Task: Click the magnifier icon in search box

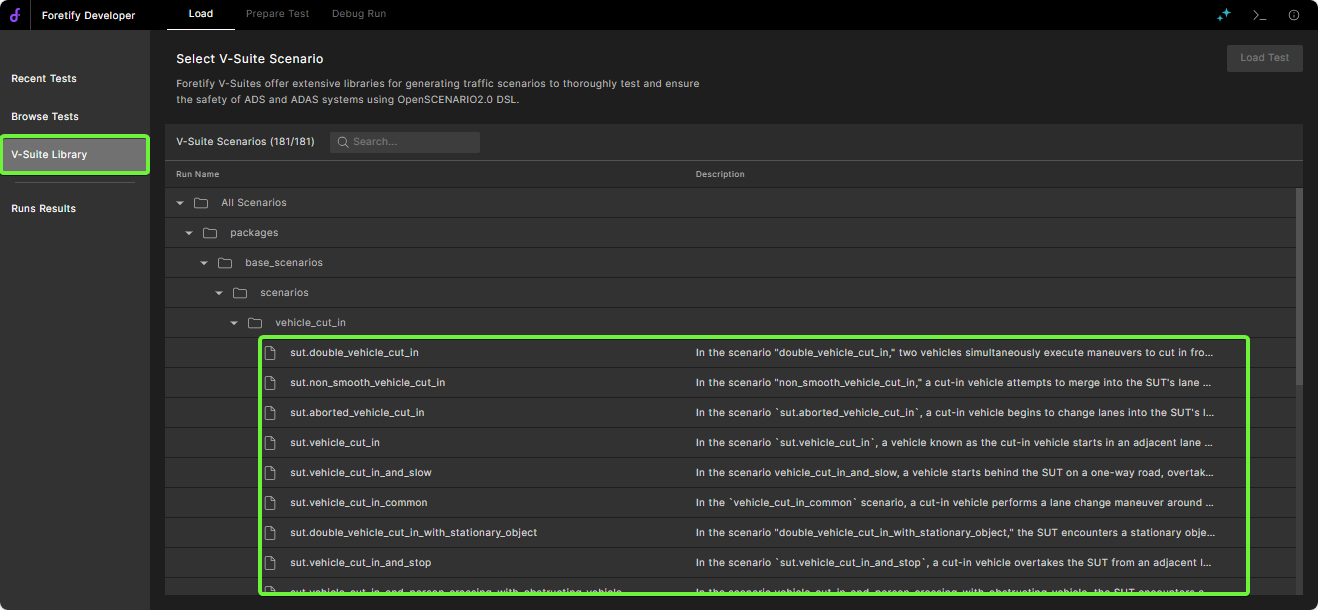Action: point(343,142)
